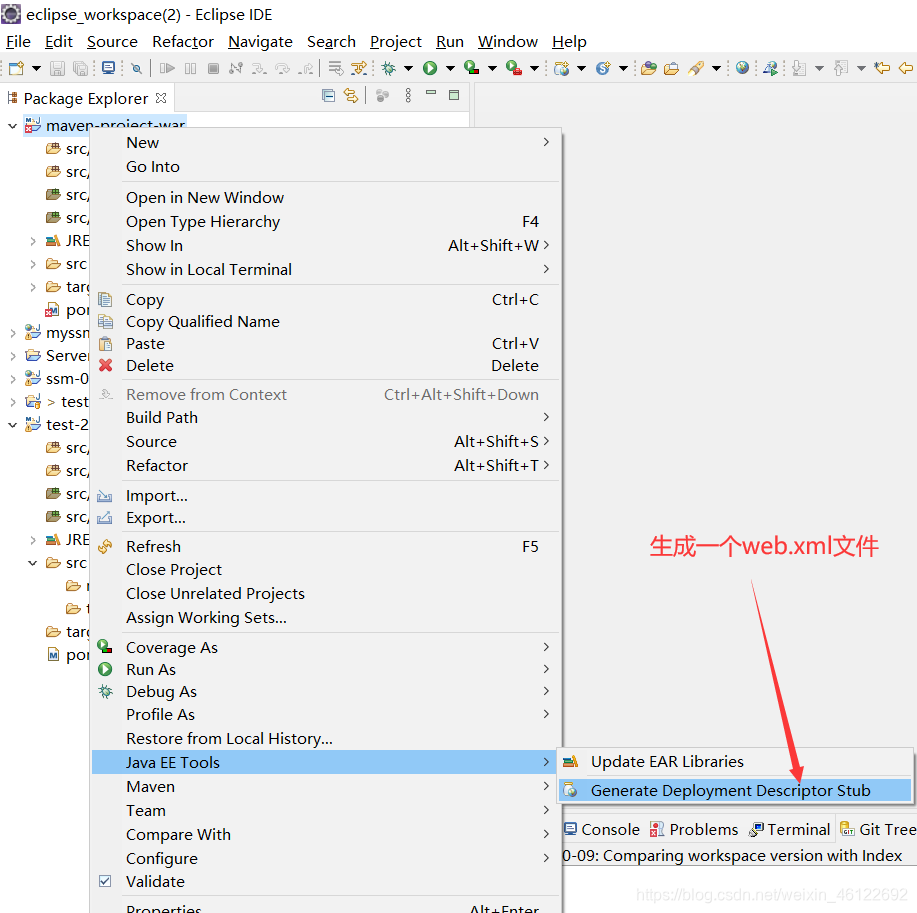Collapse the test-2 project node
The height and width of the screenshot is (913, 917).
point(12,425)
